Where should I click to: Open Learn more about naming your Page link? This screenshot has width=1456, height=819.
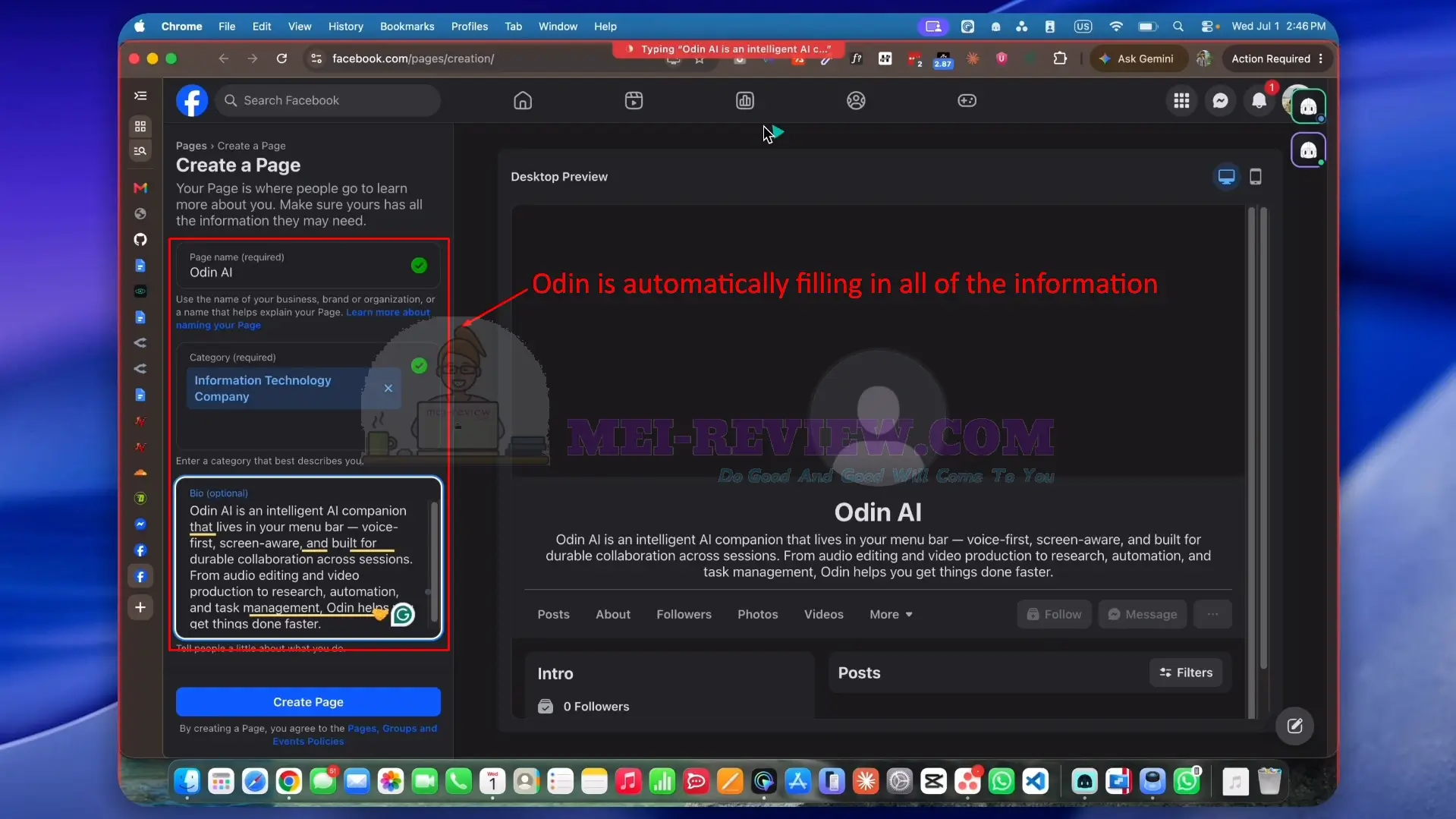click(303, 319)
